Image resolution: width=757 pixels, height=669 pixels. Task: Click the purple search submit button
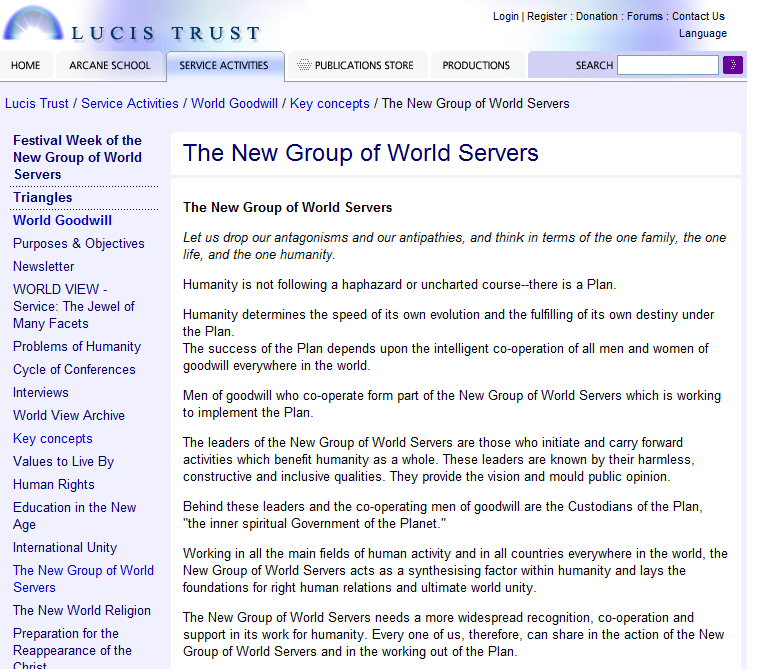click(x=732, y=65)
